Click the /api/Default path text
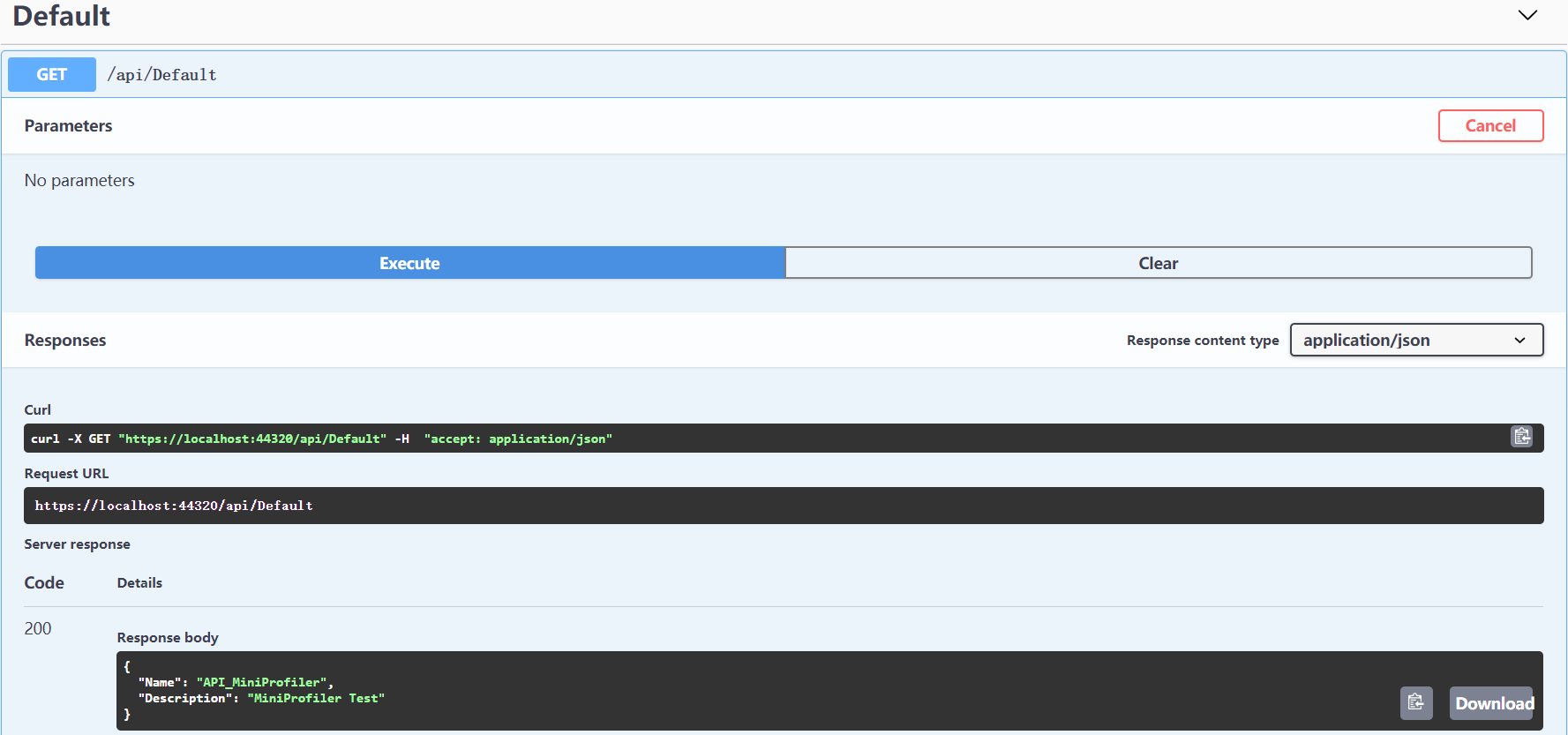The height and width of the screenshot is (735, 1568). tap(162, 75)
